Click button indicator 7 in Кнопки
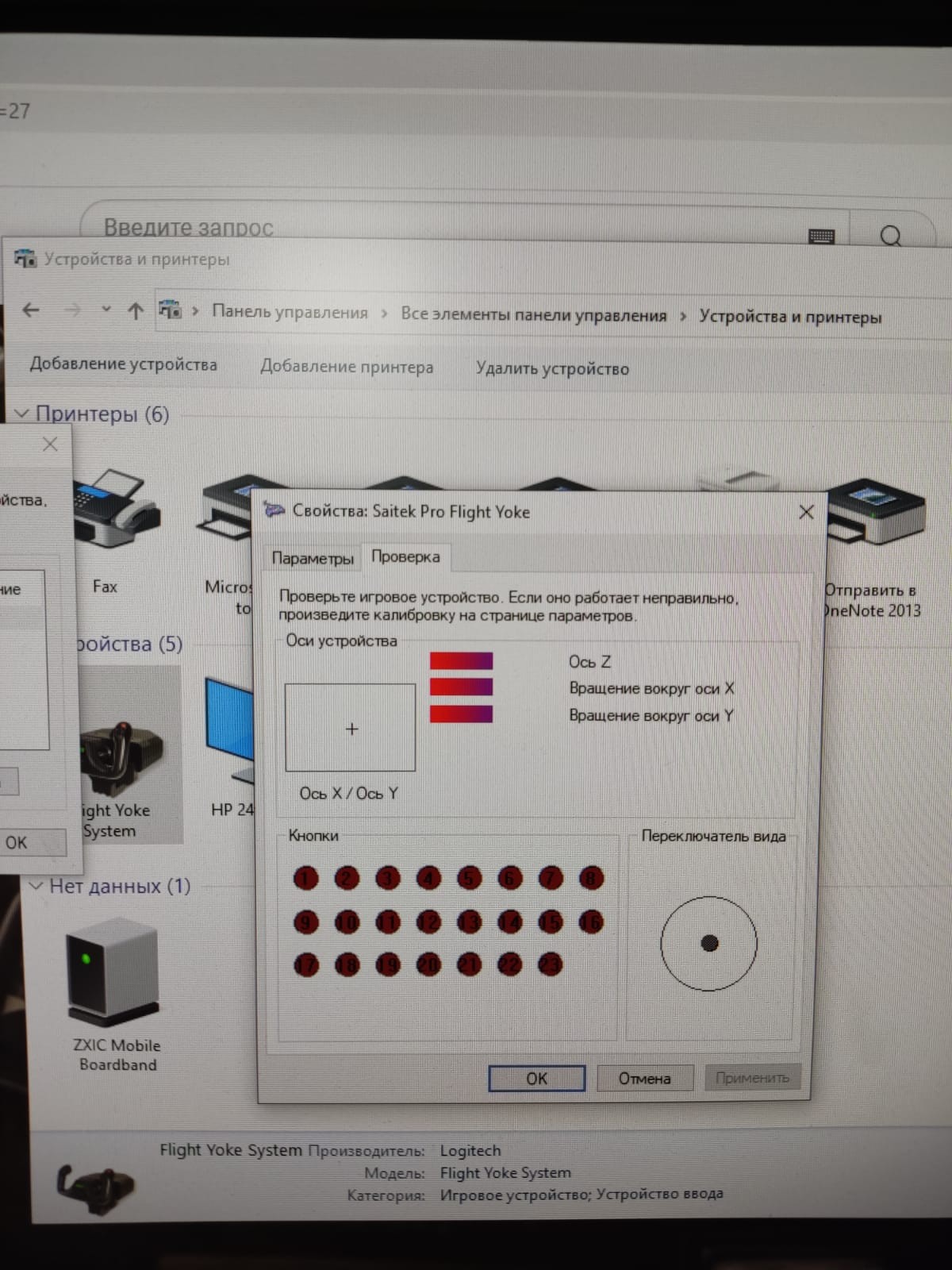 [551, 878]
